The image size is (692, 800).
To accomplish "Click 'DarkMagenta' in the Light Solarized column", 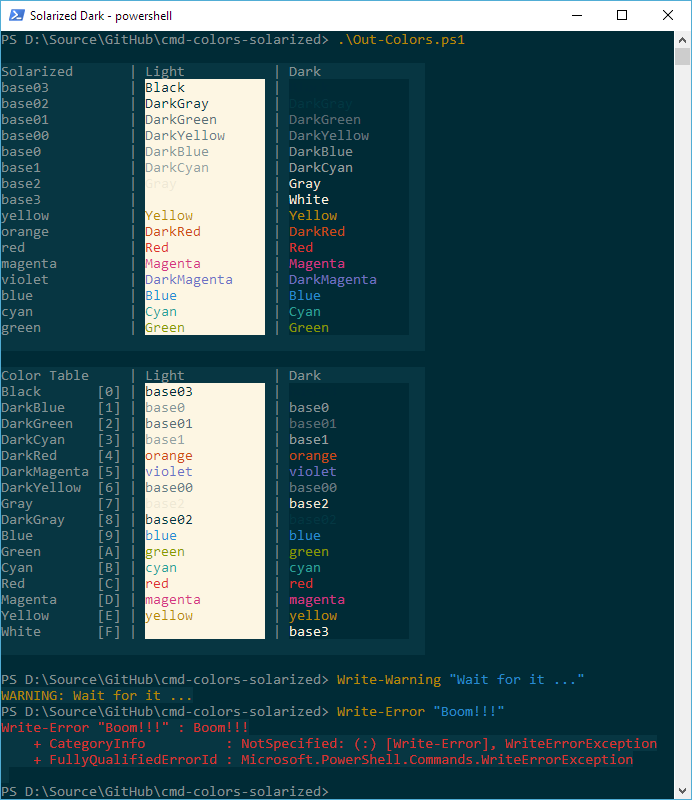I will click(189, 280).
